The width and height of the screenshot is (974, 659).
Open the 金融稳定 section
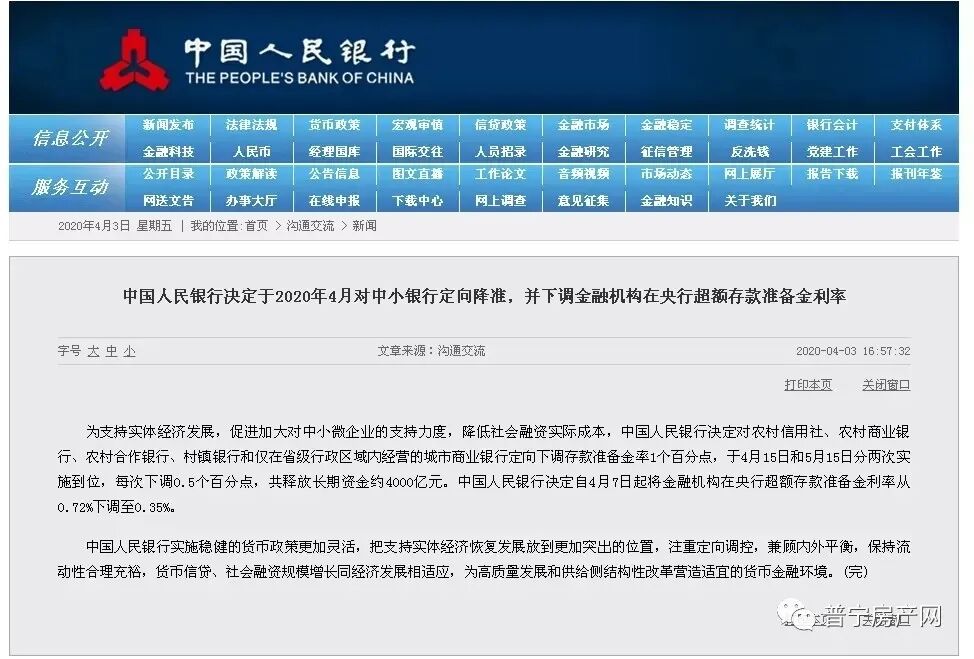coord(667,125)
